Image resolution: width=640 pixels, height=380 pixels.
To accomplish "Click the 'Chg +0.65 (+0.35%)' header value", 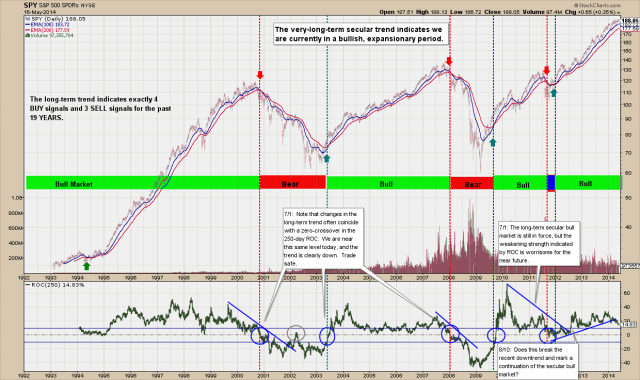I will click(x=592, y=12).
